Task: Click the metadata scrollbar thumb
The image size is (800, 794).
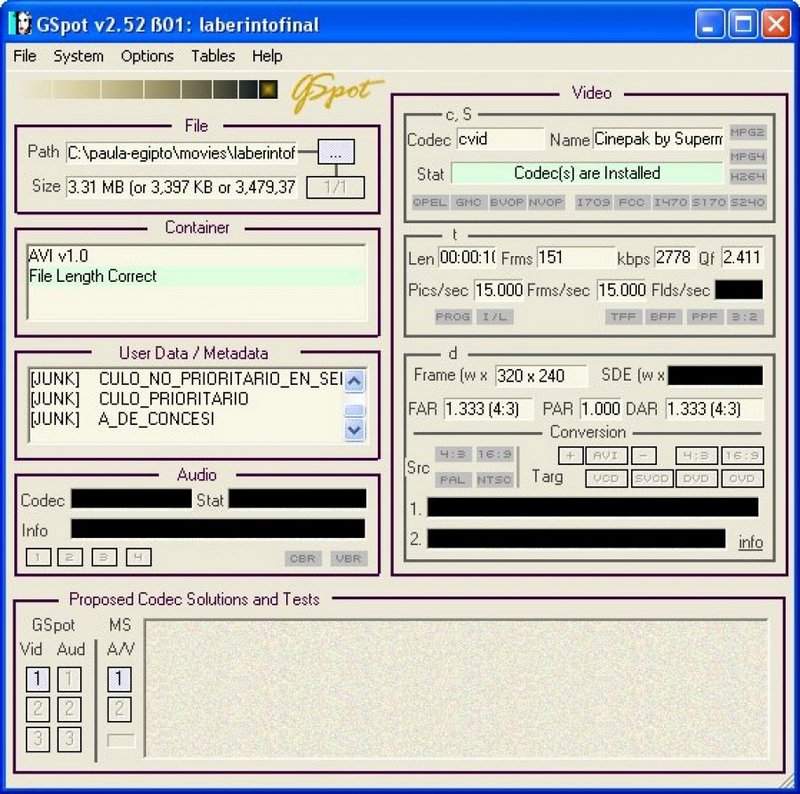Action: [354, 410]
